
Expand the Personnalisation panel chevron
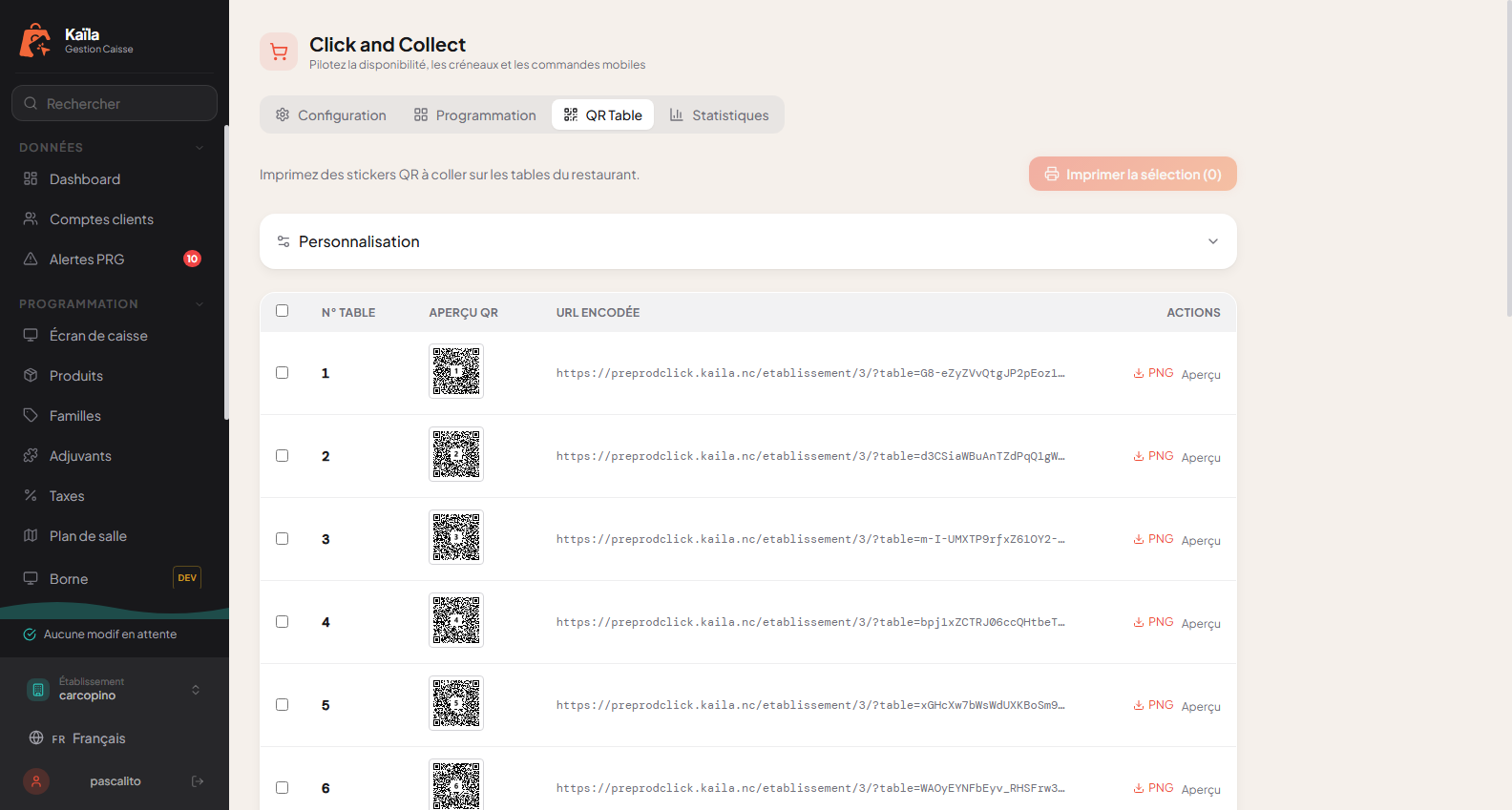[1213, 241]
